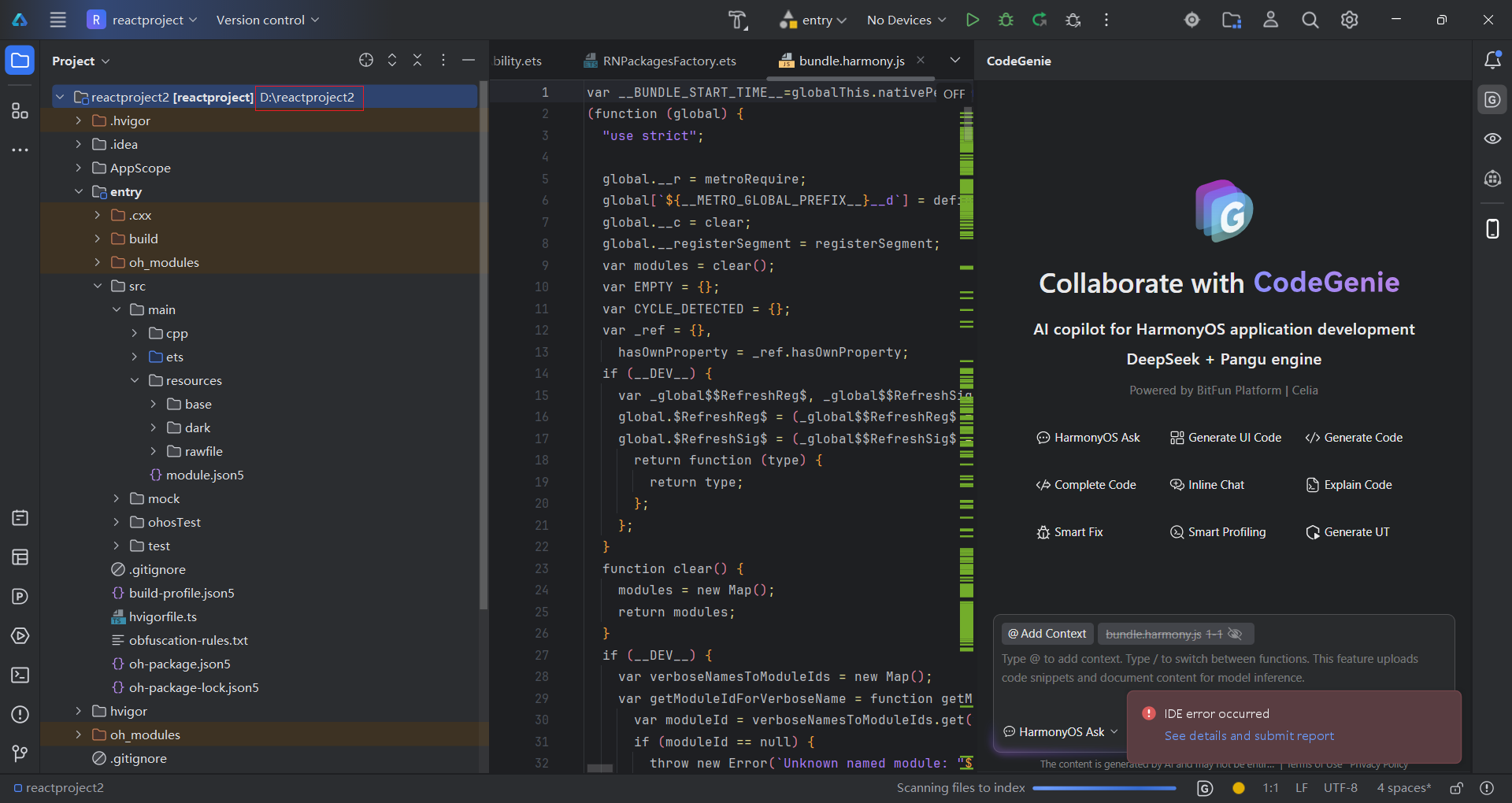Click the Build hammer icon
Viewport: 1512px width, 803px height.
[737, 20]
